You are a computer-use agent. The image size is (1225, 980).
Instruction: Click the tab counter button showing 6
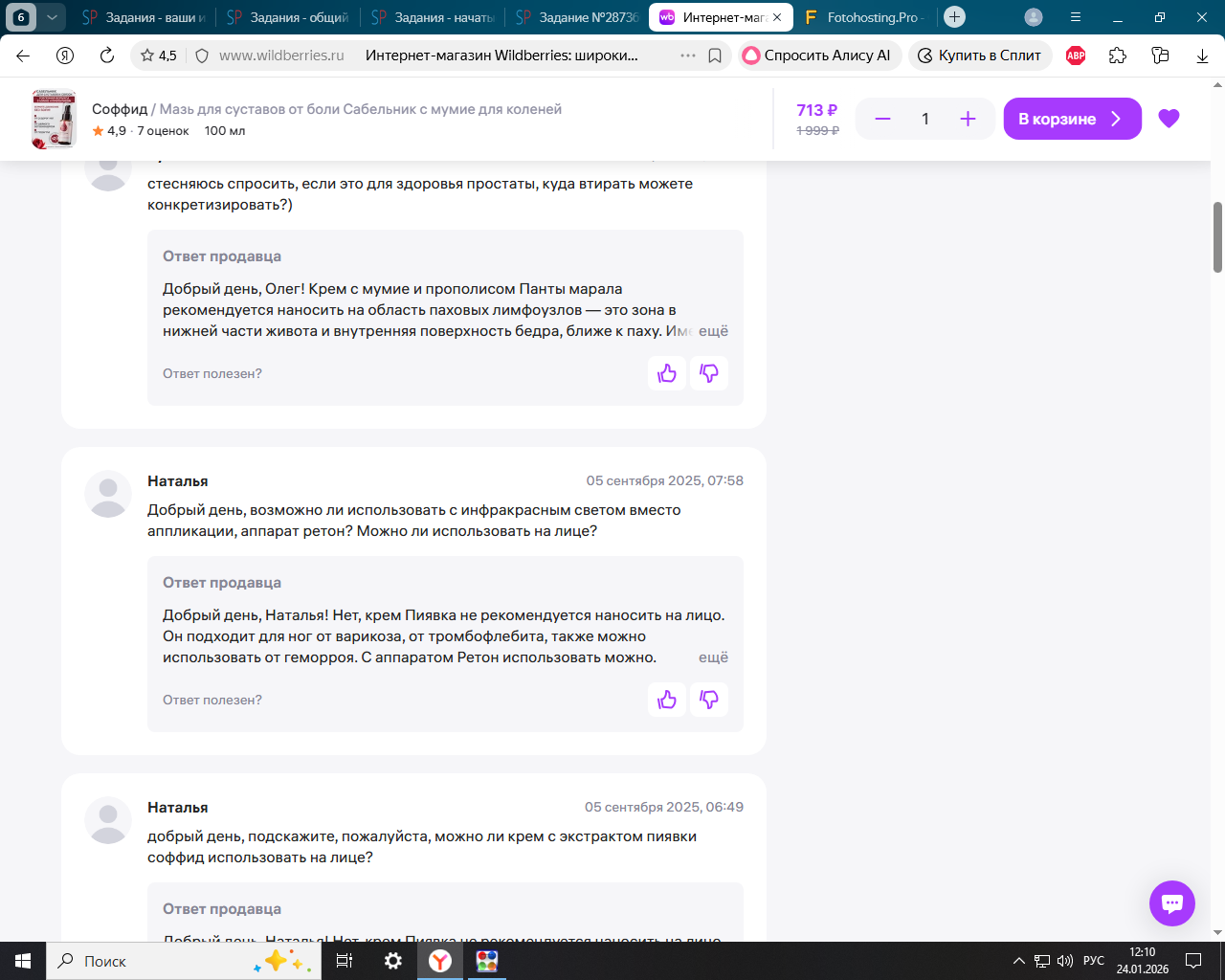click(x=21, y=17)
